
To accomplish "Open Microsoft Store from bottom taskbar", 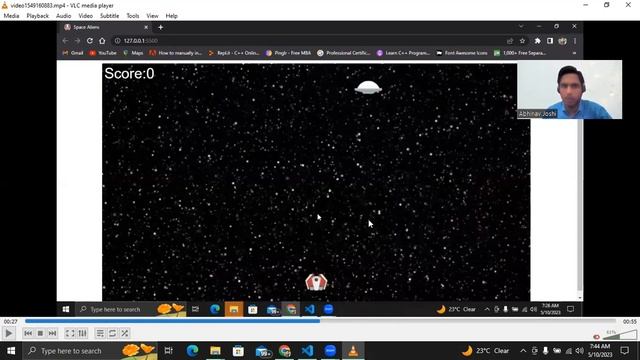I will [238, 351].
